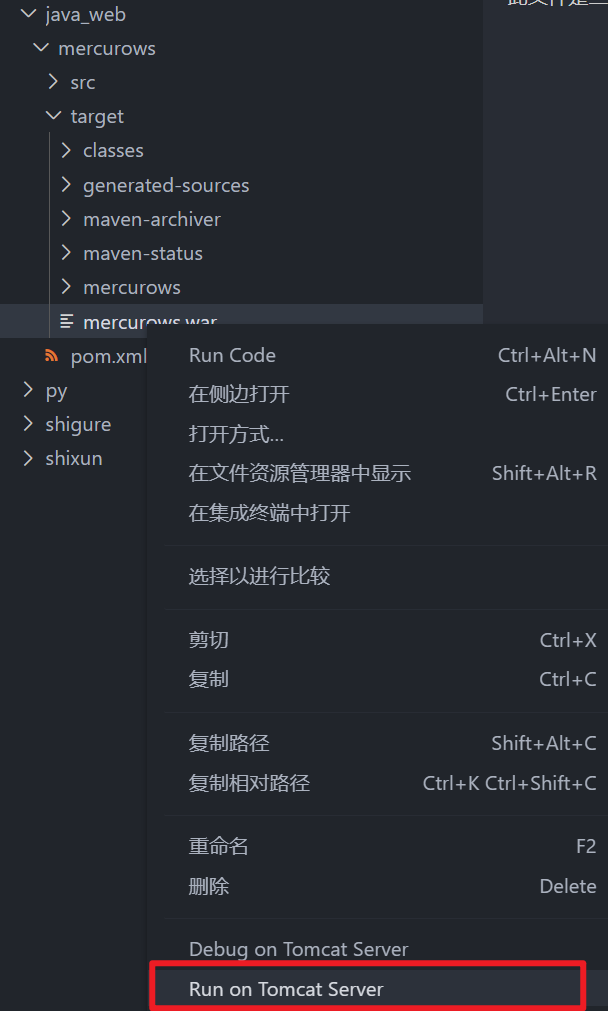Expand the py folder
This screenshot has height=1011, width=608.
28,390
